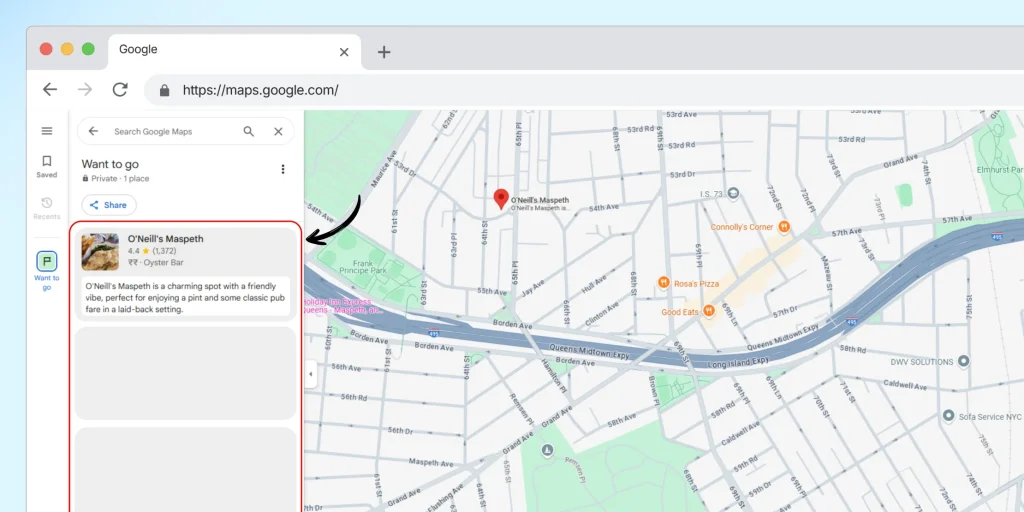Go back using search box arrow
This screenshot has width=1024, height=512.
tap(93, 131)
